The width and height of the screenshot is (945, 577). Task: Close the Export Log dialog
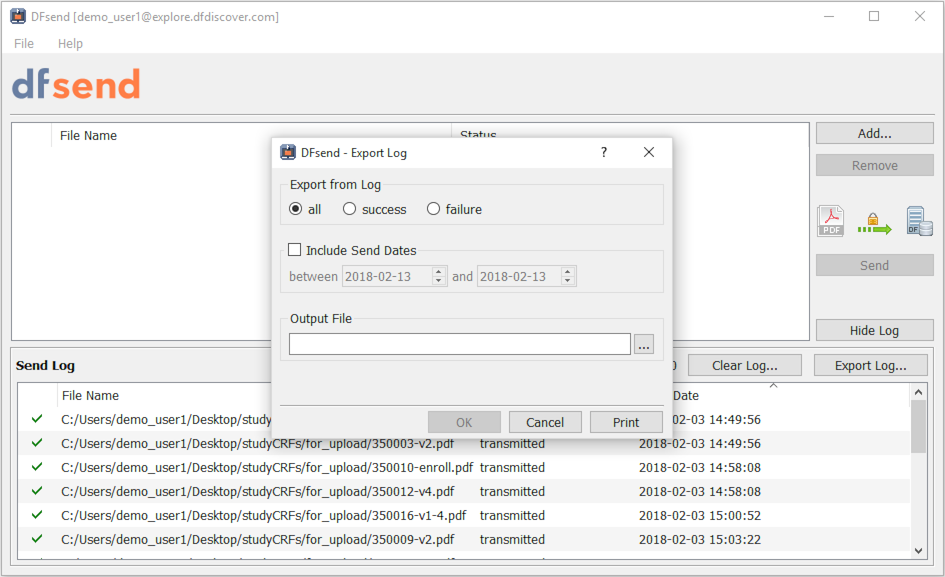click(x=648, y=152)
